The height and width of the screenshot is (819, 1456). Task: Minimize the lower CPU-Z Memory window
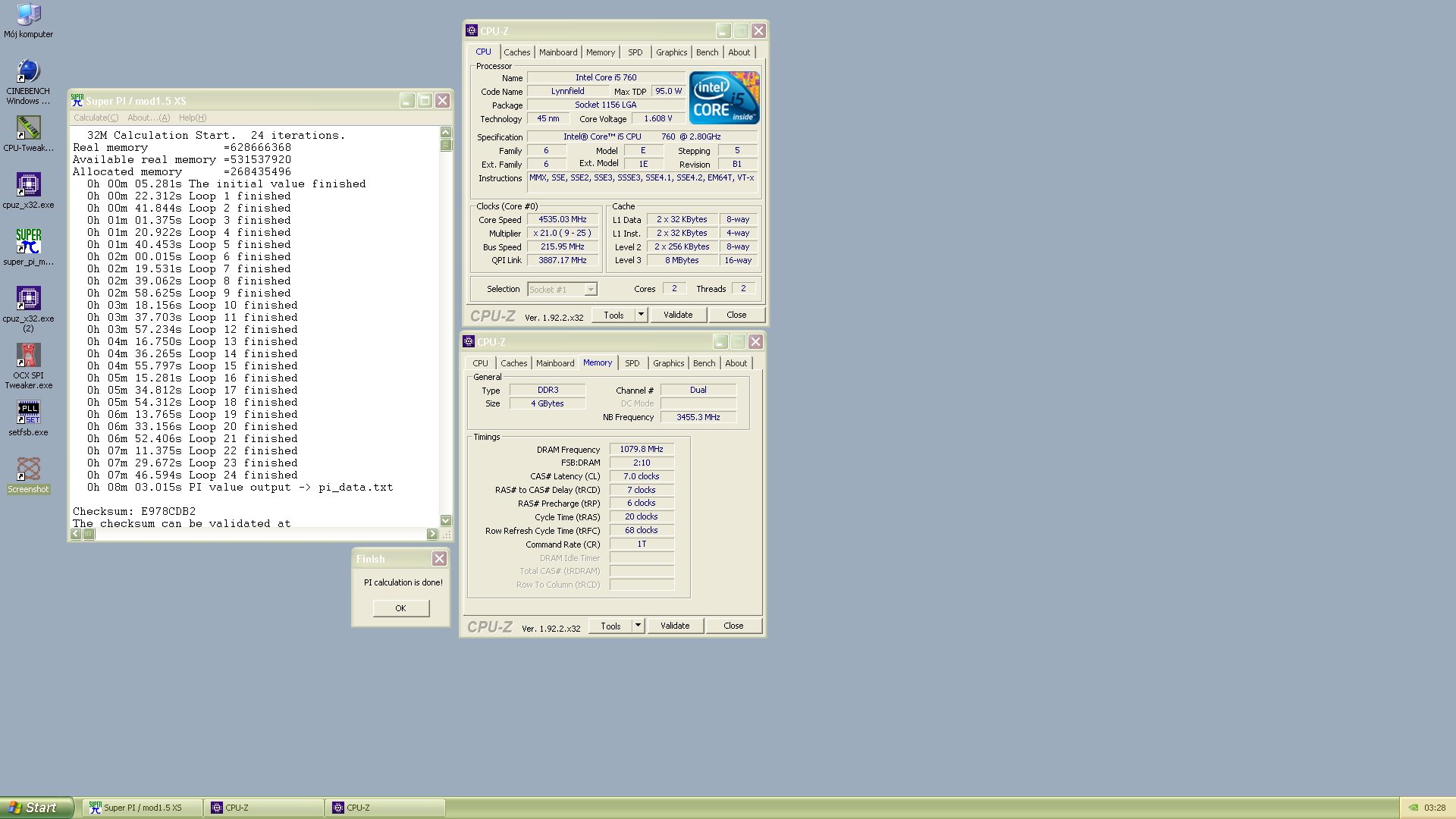pos(720,341)
